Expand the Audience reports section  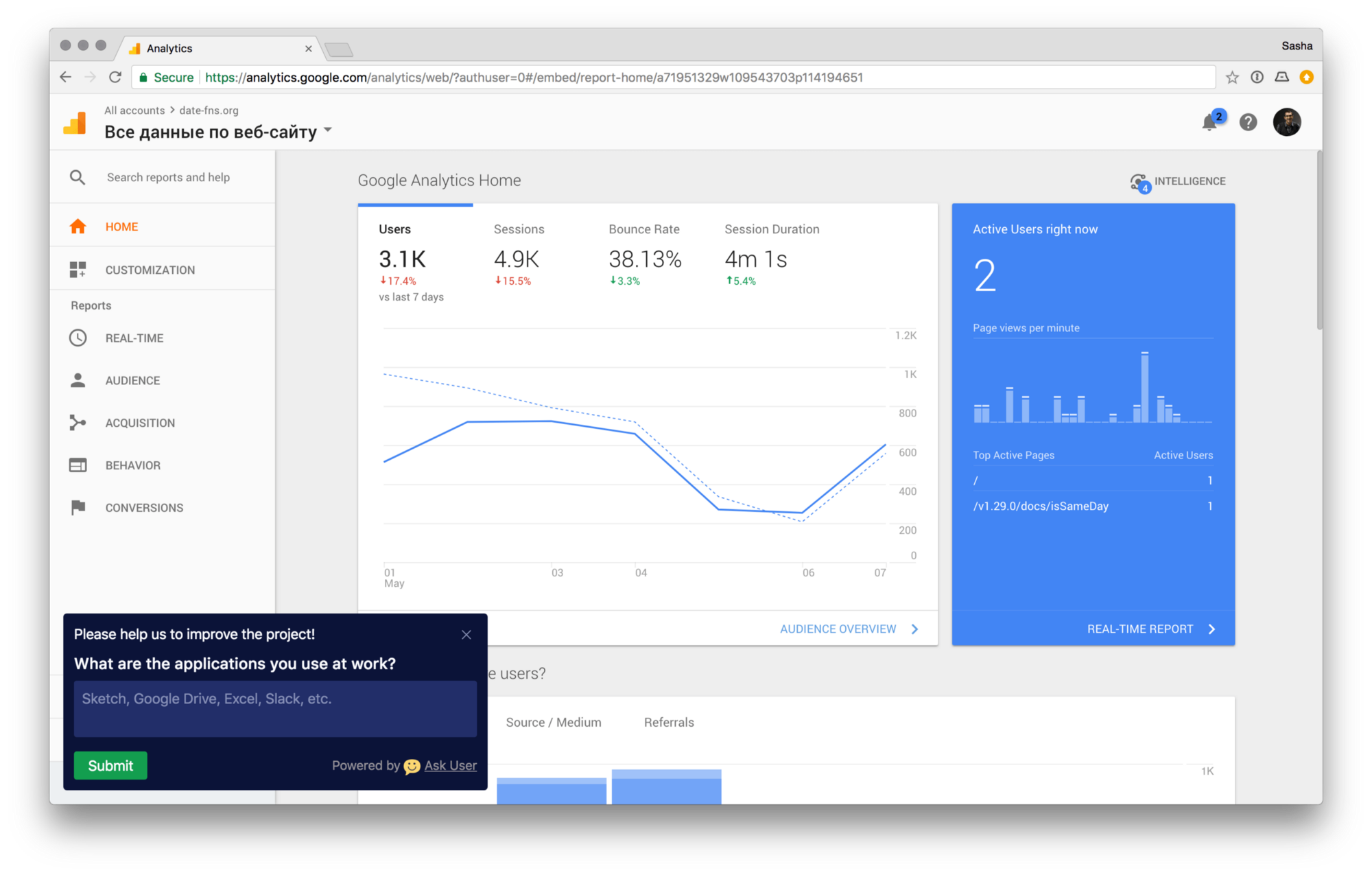click(x=132, y=381)
